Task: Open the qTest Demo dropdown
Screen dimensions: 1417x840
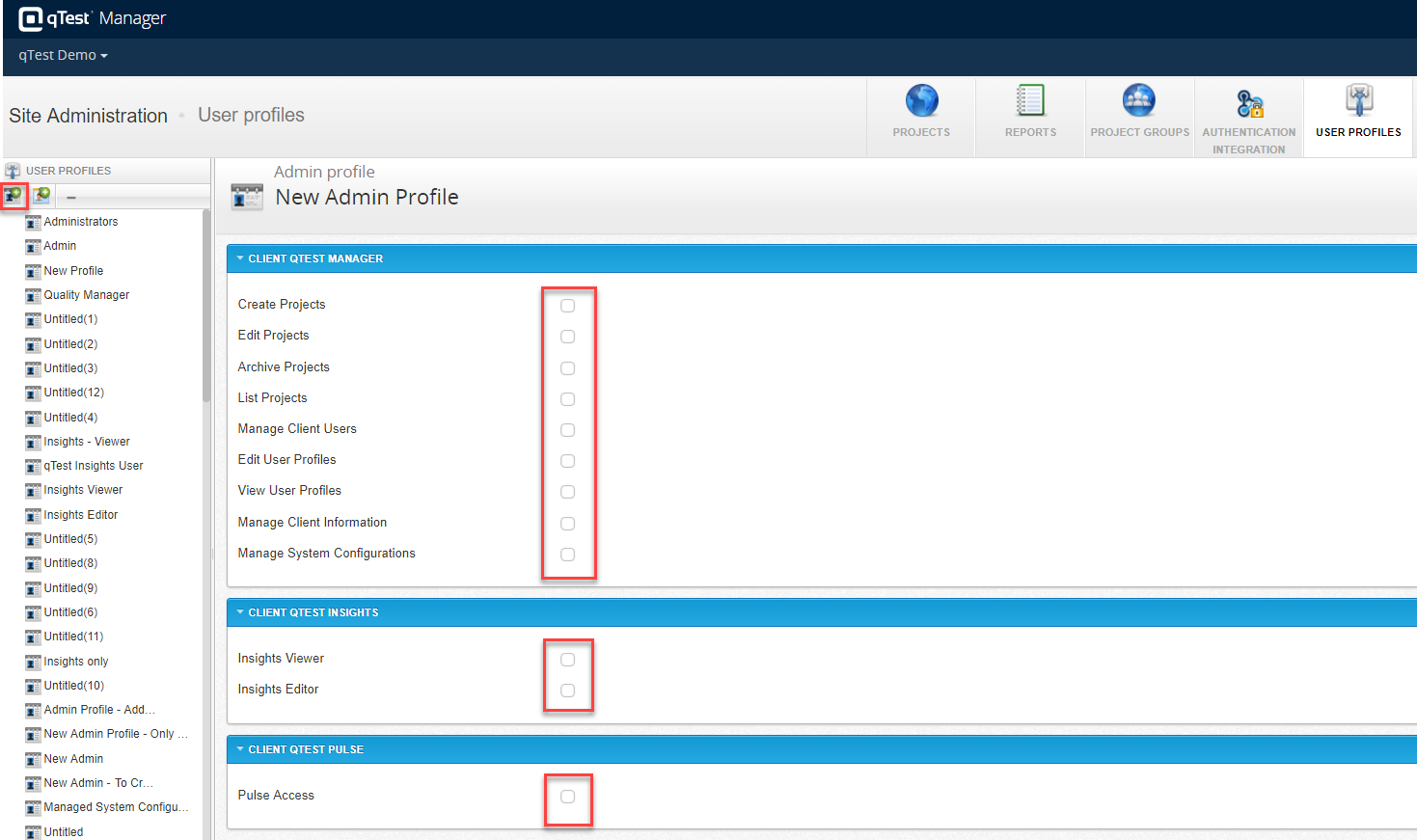Action: [x=63, y=55]
